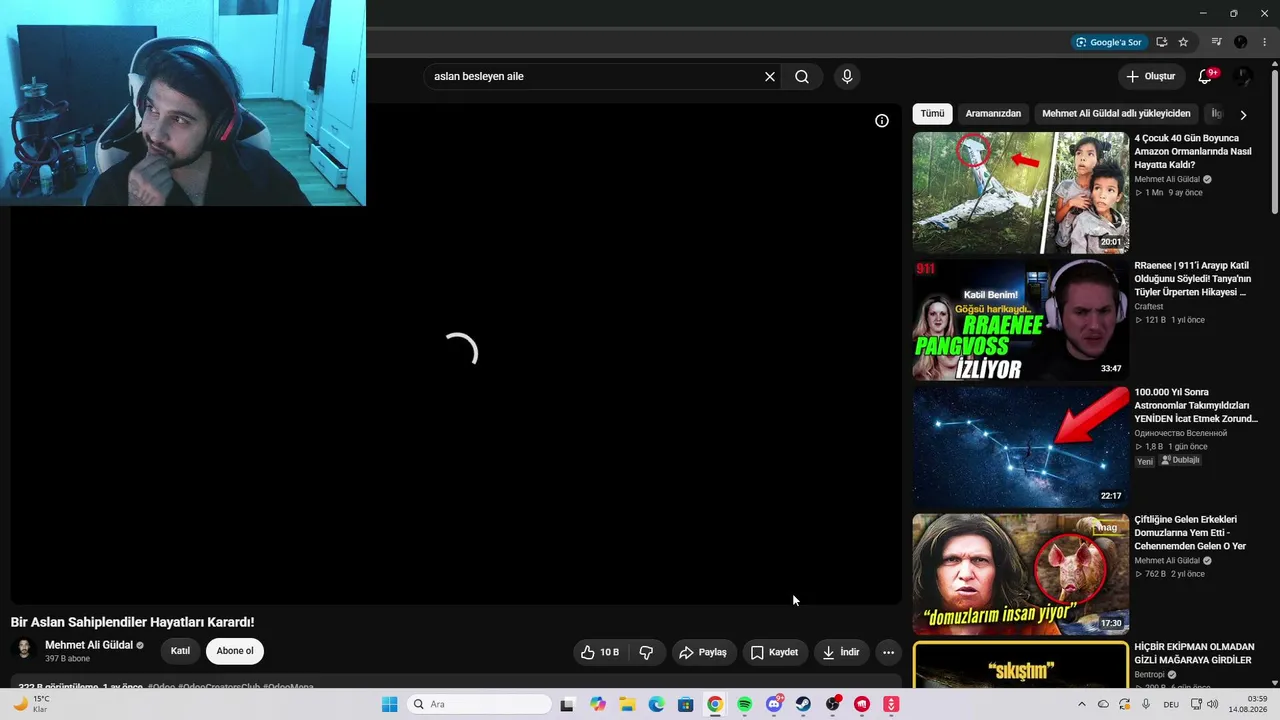The height and width of the screenshot is (720, 1280).
Task: Dislike the video with the thumbs-down button
Action: pos(646,652)
